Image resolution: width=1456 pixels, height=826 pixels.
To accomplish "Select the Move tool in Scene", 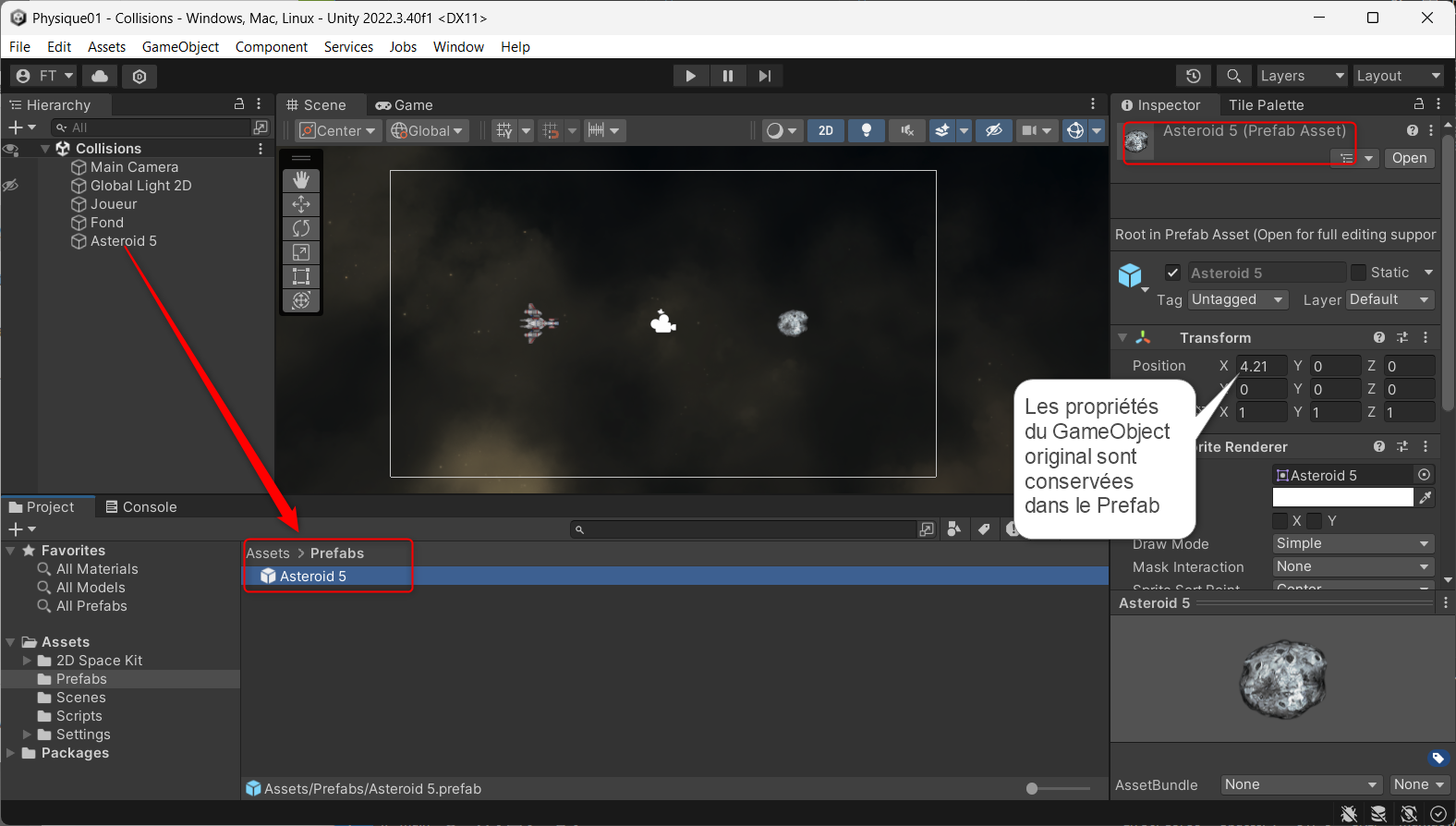I will tap(301, 204).
